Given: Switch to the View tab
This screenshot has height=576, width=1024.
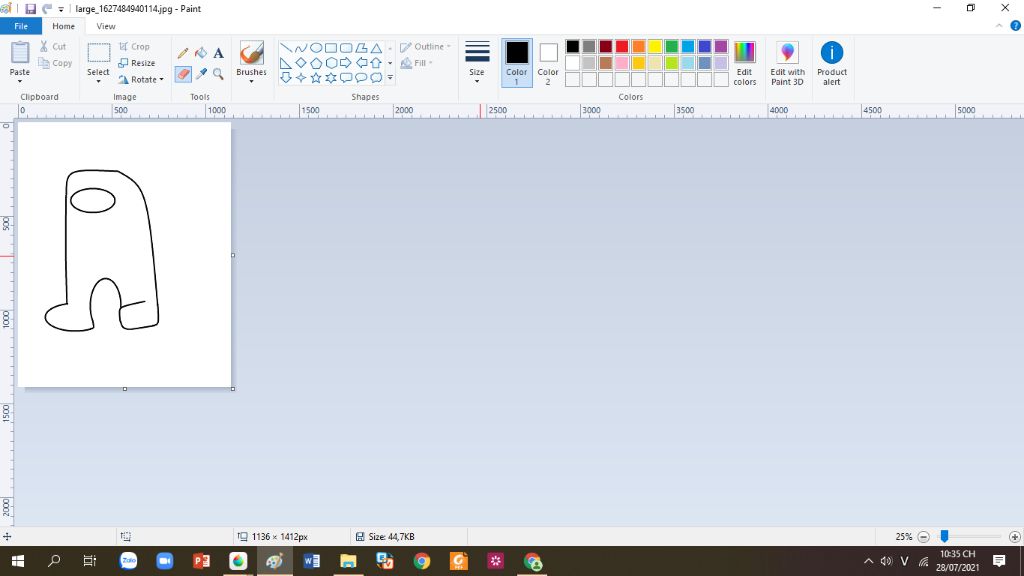Looking at the screenshot, I should tap(106, 26).
